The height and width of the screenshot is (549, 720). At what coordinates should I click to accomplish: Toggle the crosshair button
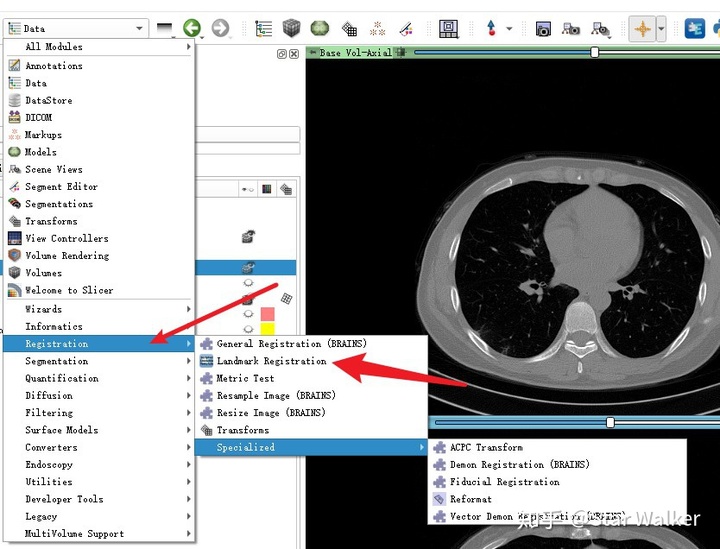coord(642,29)
